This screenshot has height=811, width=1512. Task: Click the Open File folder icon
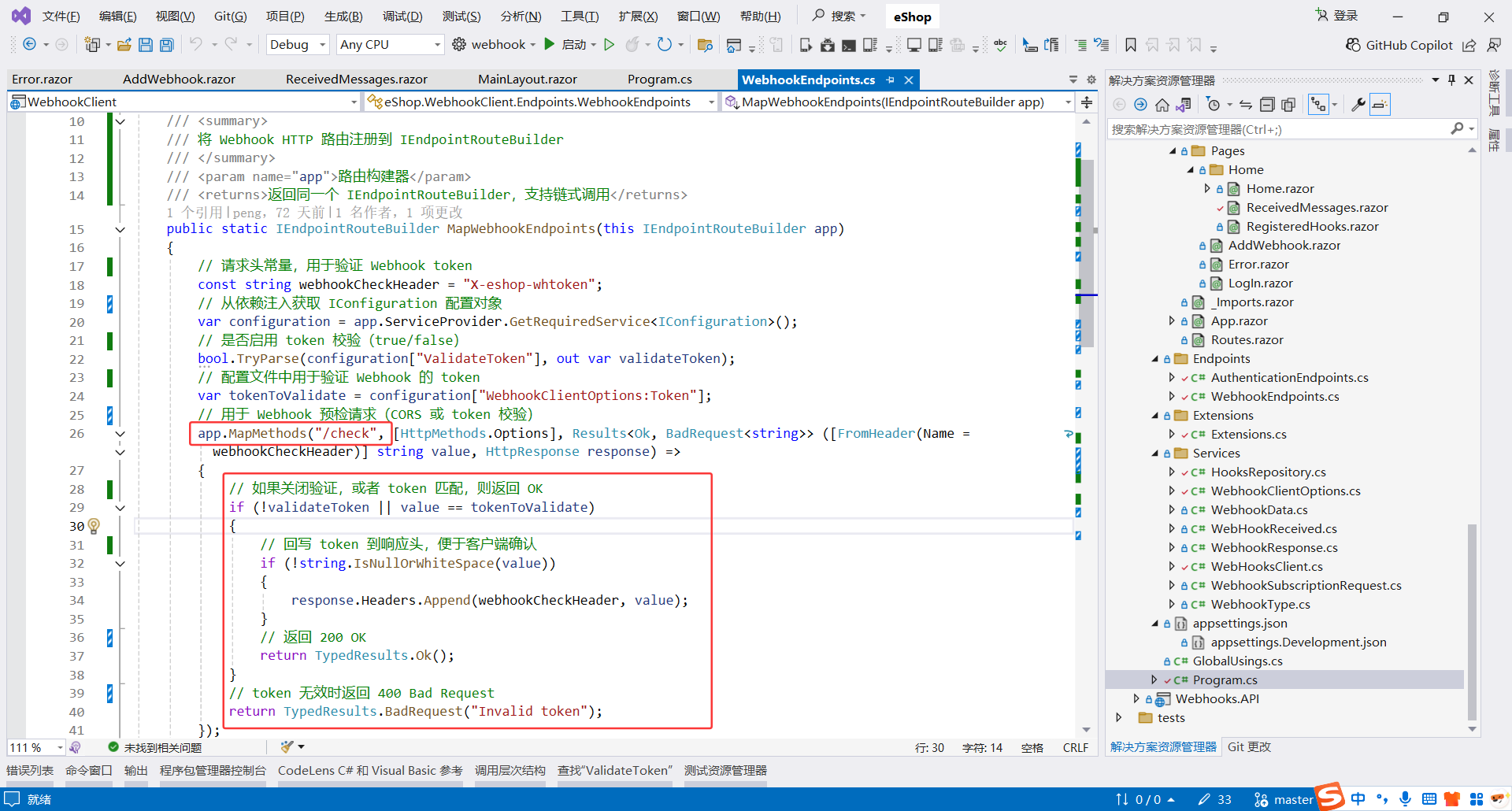124,45
